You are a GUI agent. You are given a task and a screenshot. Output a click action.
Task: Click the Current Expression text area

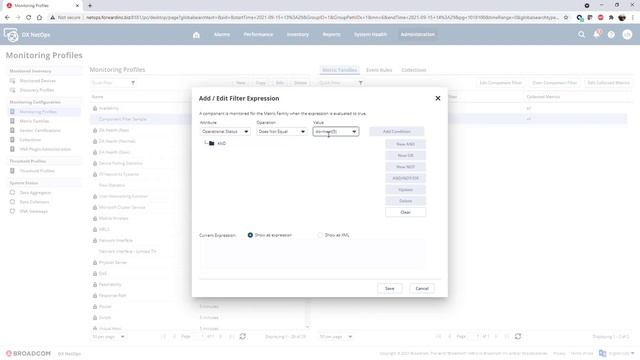coord(312,254)
